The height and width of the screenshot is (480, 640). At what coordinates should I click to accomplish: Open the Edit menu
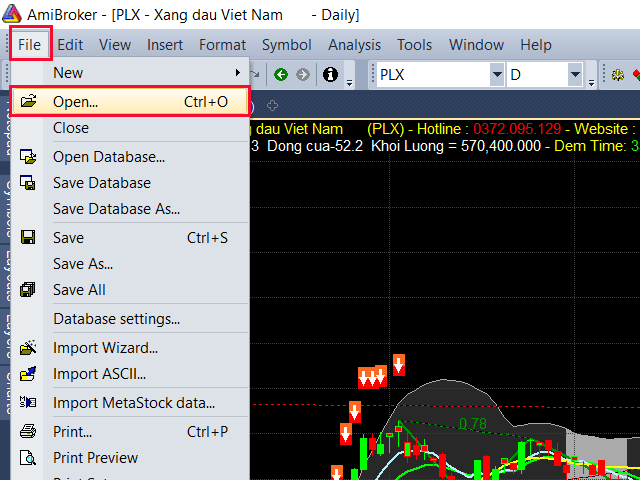point(70,44)
